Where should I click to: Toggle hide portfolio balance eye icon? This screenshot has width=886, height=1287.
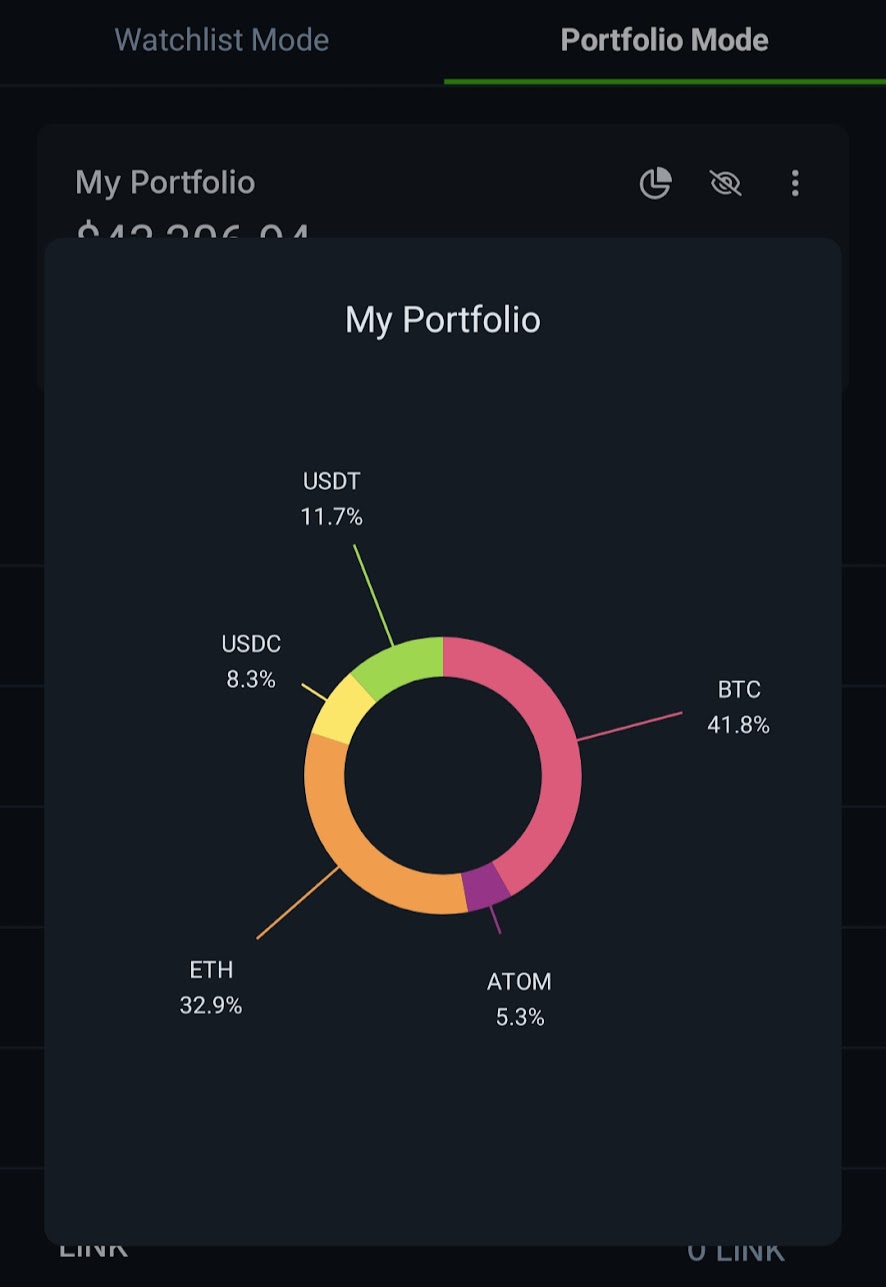click(725, 183)
